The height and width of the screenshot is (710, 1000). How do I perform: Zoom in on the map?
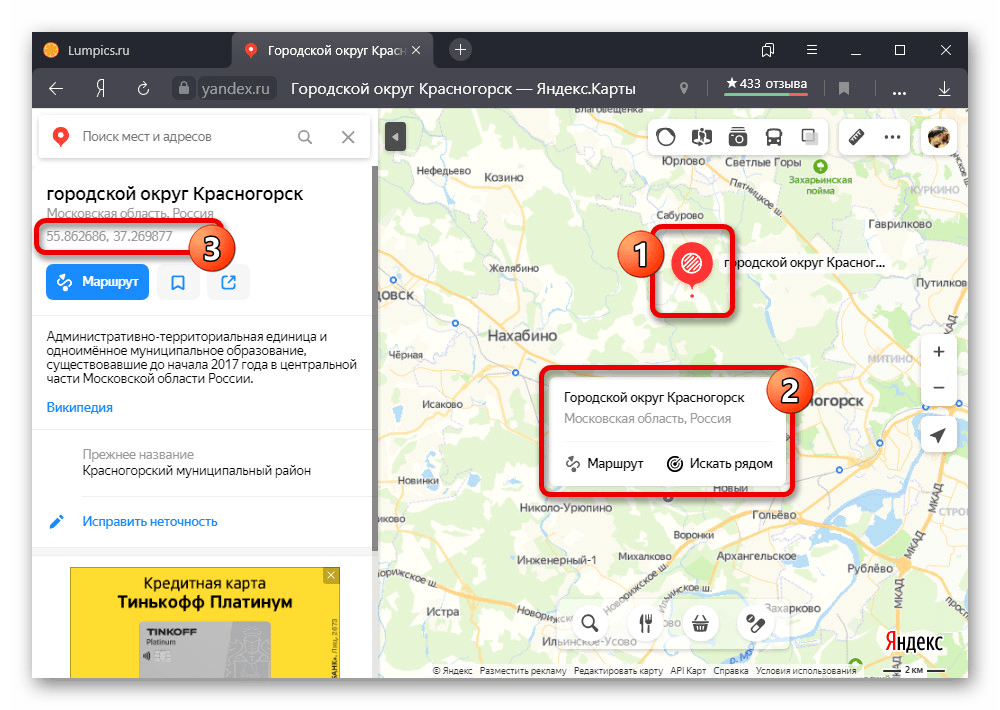pyautogui.click(x=938, y=352)
